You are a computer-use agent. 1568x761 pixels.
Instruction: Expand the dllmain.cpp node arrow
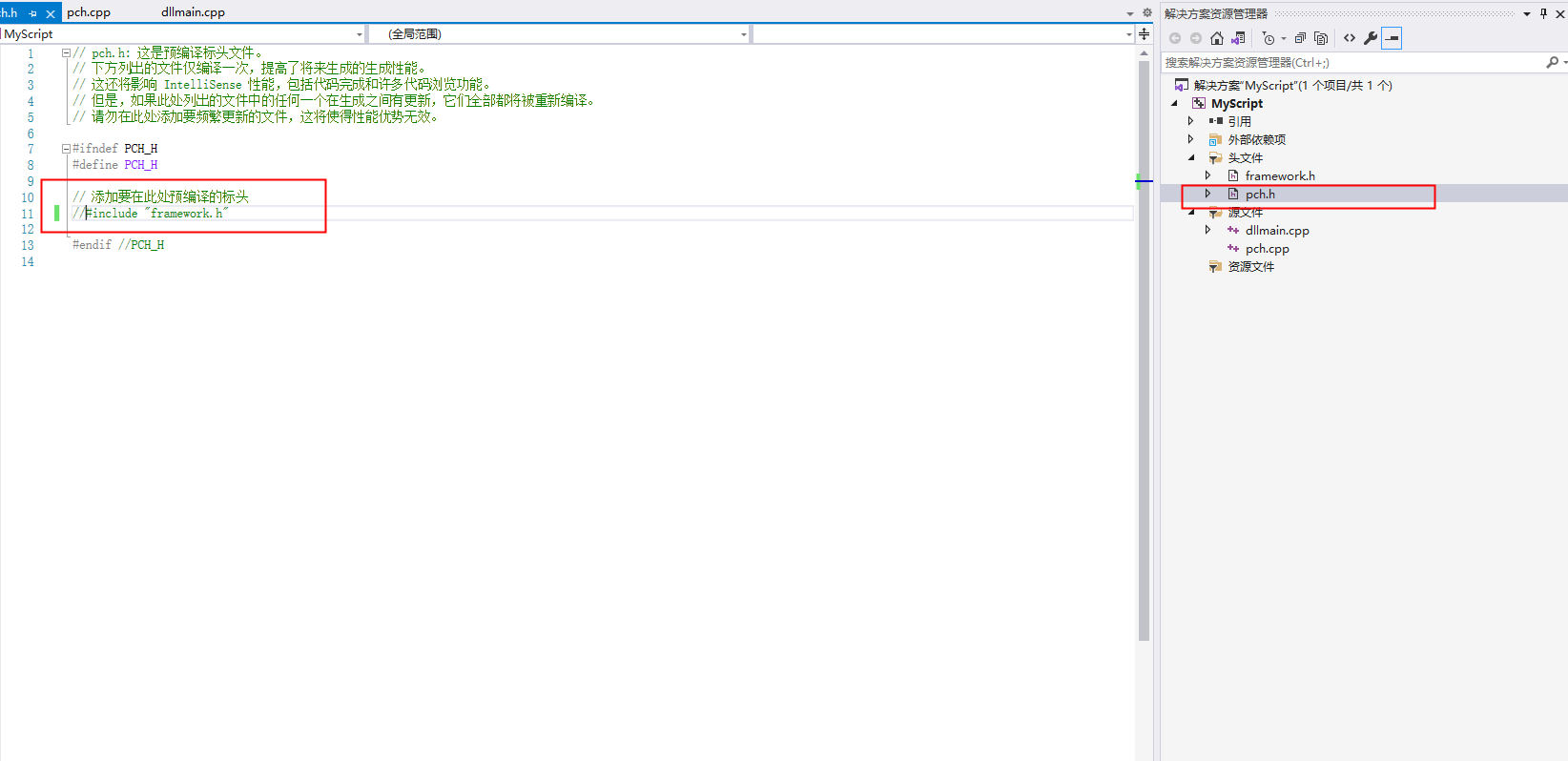(x=1207, y=230)
